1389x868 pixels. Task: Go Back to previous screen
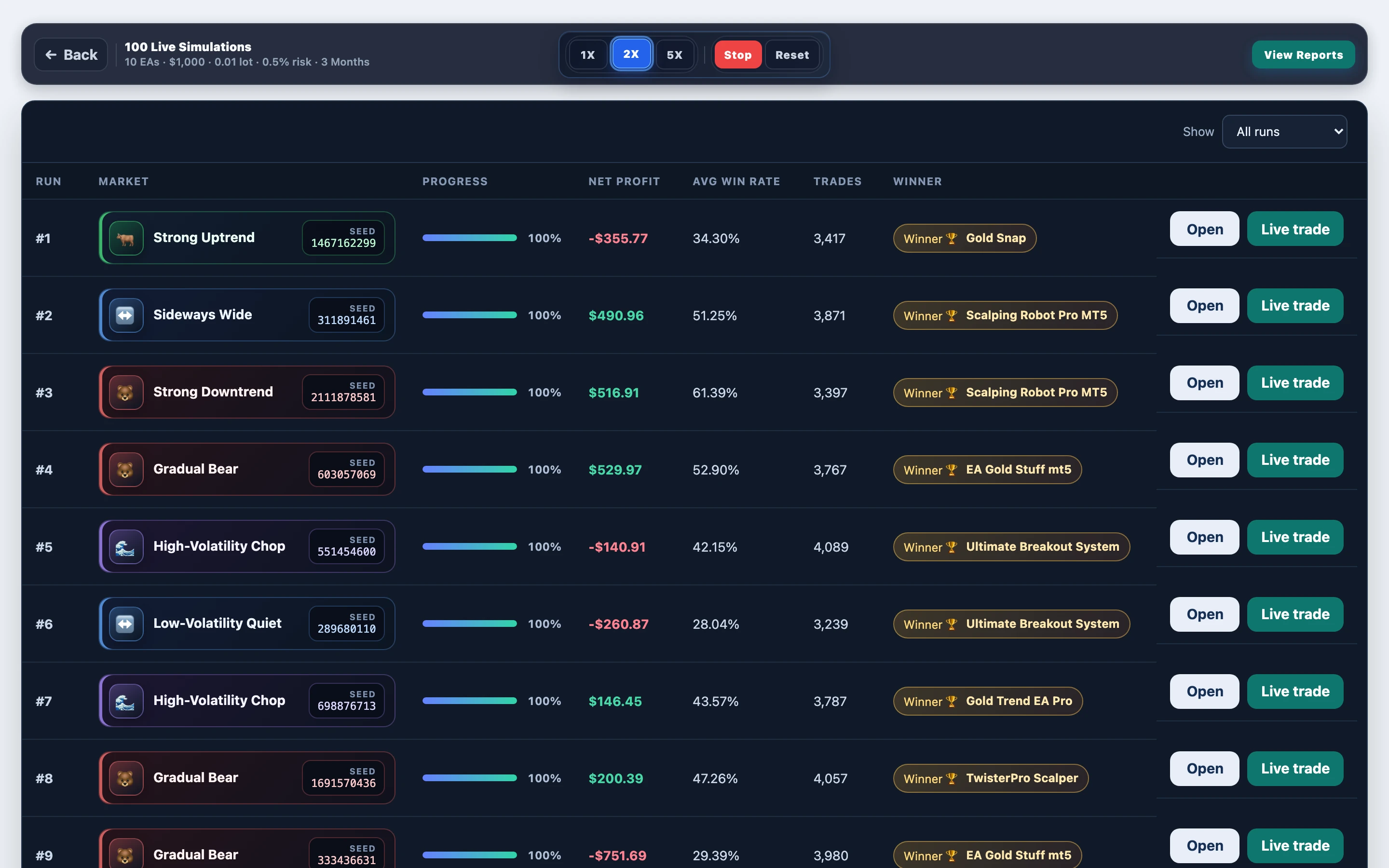pyautogui.click(x=71, y=54)
